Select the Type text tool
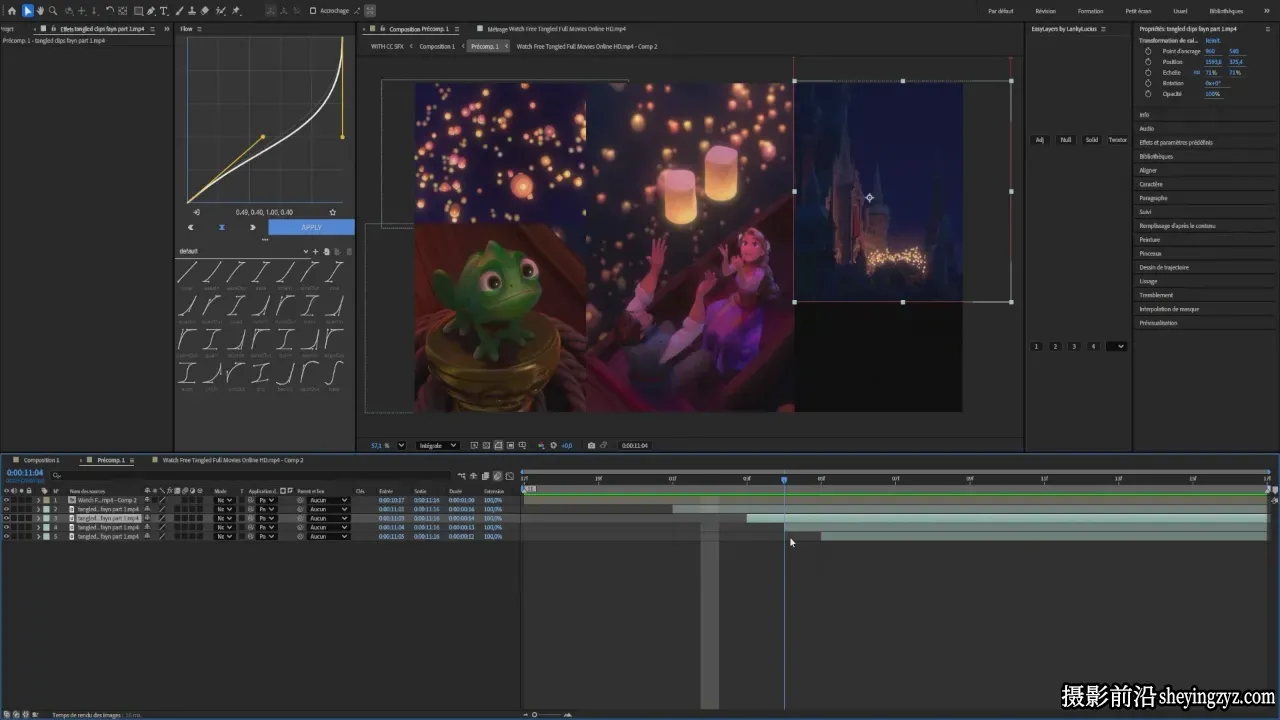1280x720 pixels. coord(164,11)
